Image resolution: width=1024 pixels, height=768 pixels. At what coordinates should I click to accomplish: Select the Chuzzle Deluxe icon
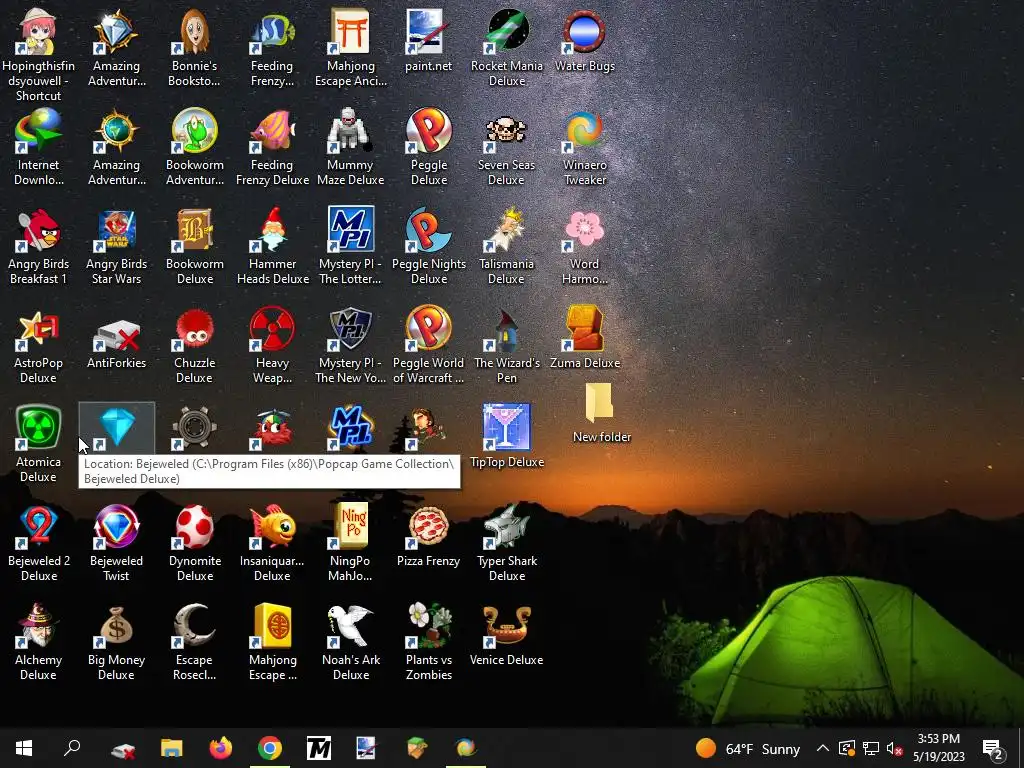(195, 328)
